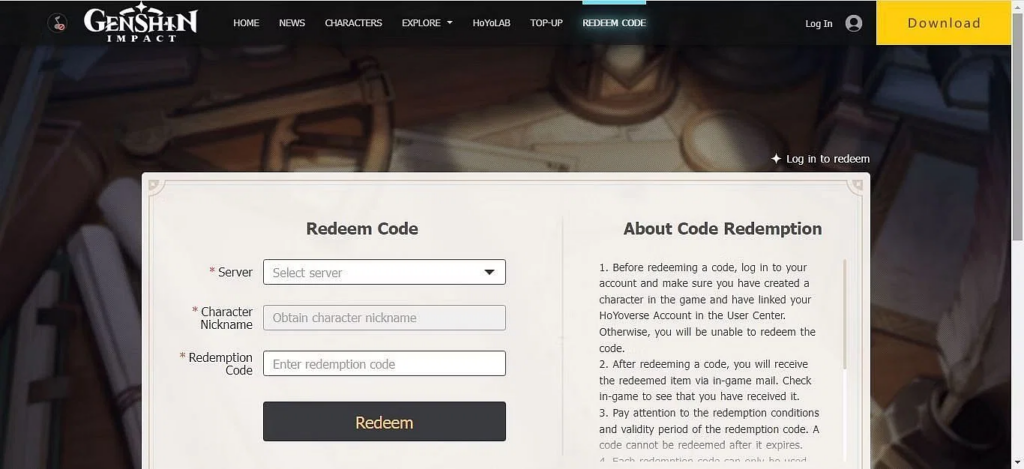Focus the Character Nickname field

point(384,318)
